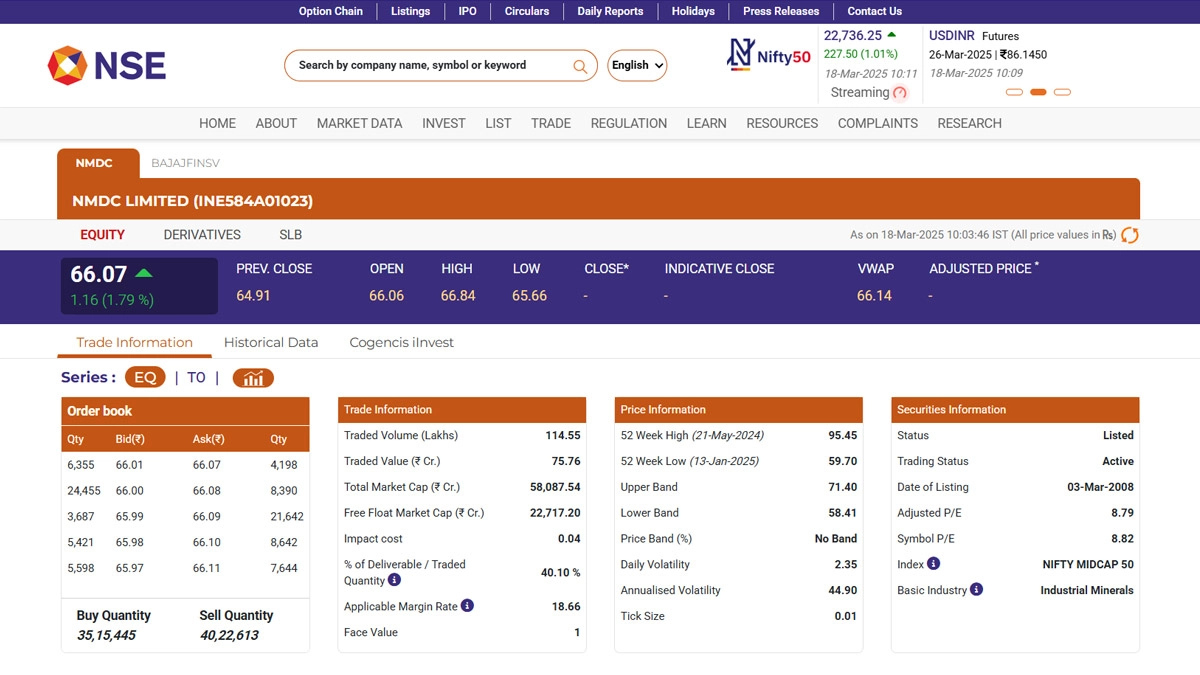
Task: Click info icon beside Deliverable / Traded Quantity
Action: pos(394,580)
